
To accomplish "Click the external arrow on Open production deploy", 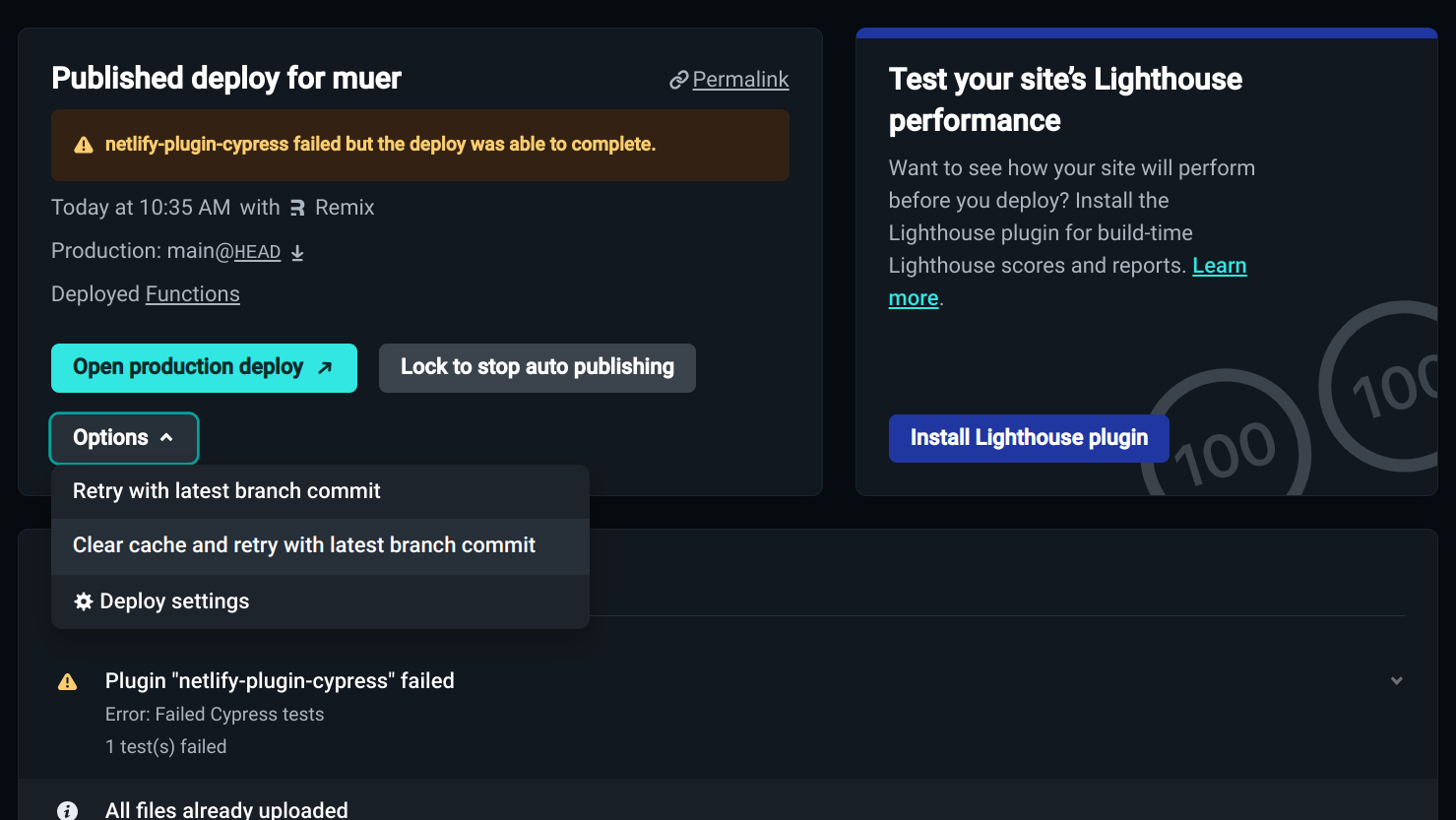I will pos(325,367).
